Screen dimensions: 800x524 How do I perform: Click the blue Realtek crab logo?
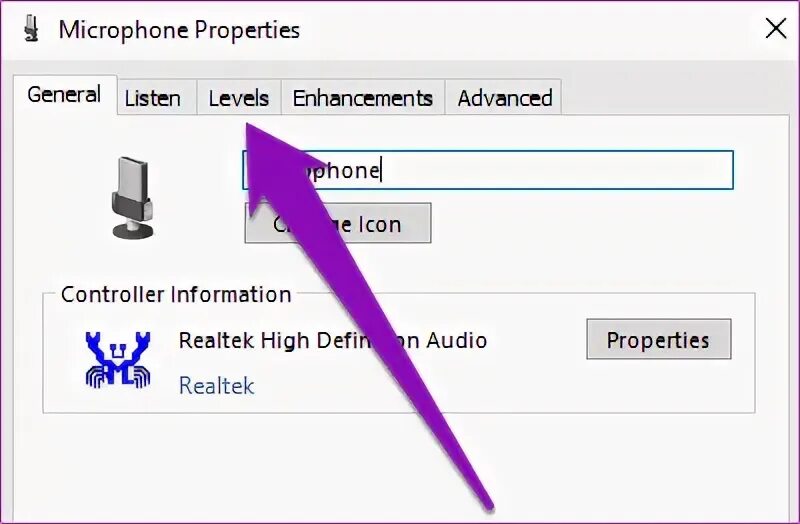[118, 360]
